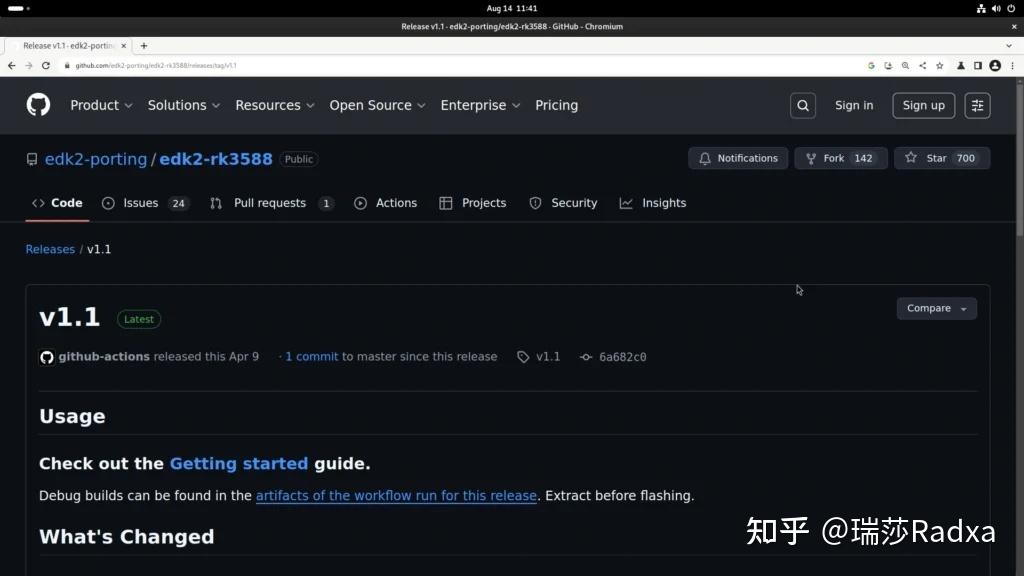This screenshot has width=1024, height=576.
Task: Open the Getting started guide link
Action: tap(238, 464)
